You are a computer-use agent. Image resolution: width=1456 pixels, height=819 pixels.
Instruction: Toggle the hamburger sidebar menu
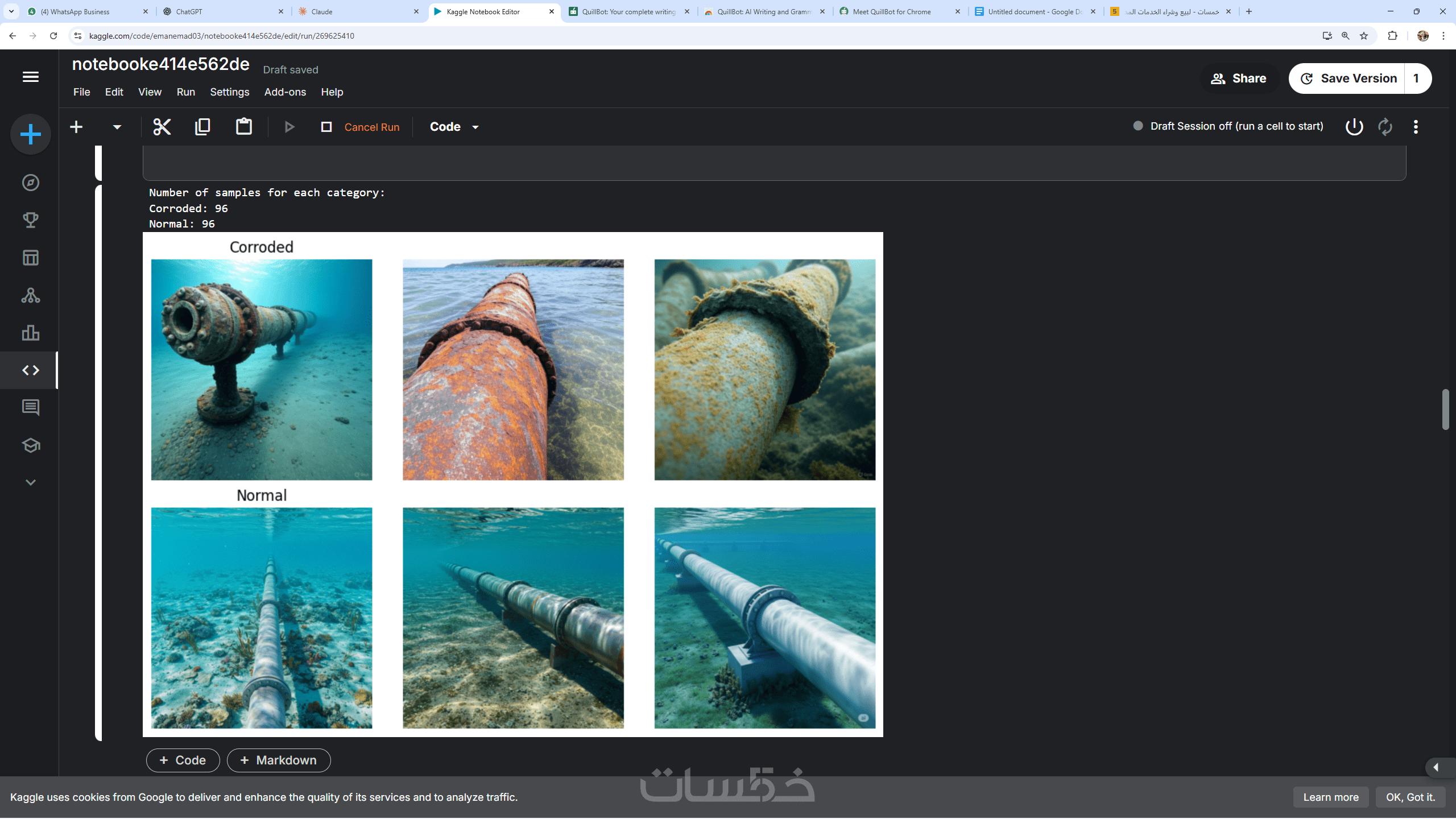(x=31, y=77)
